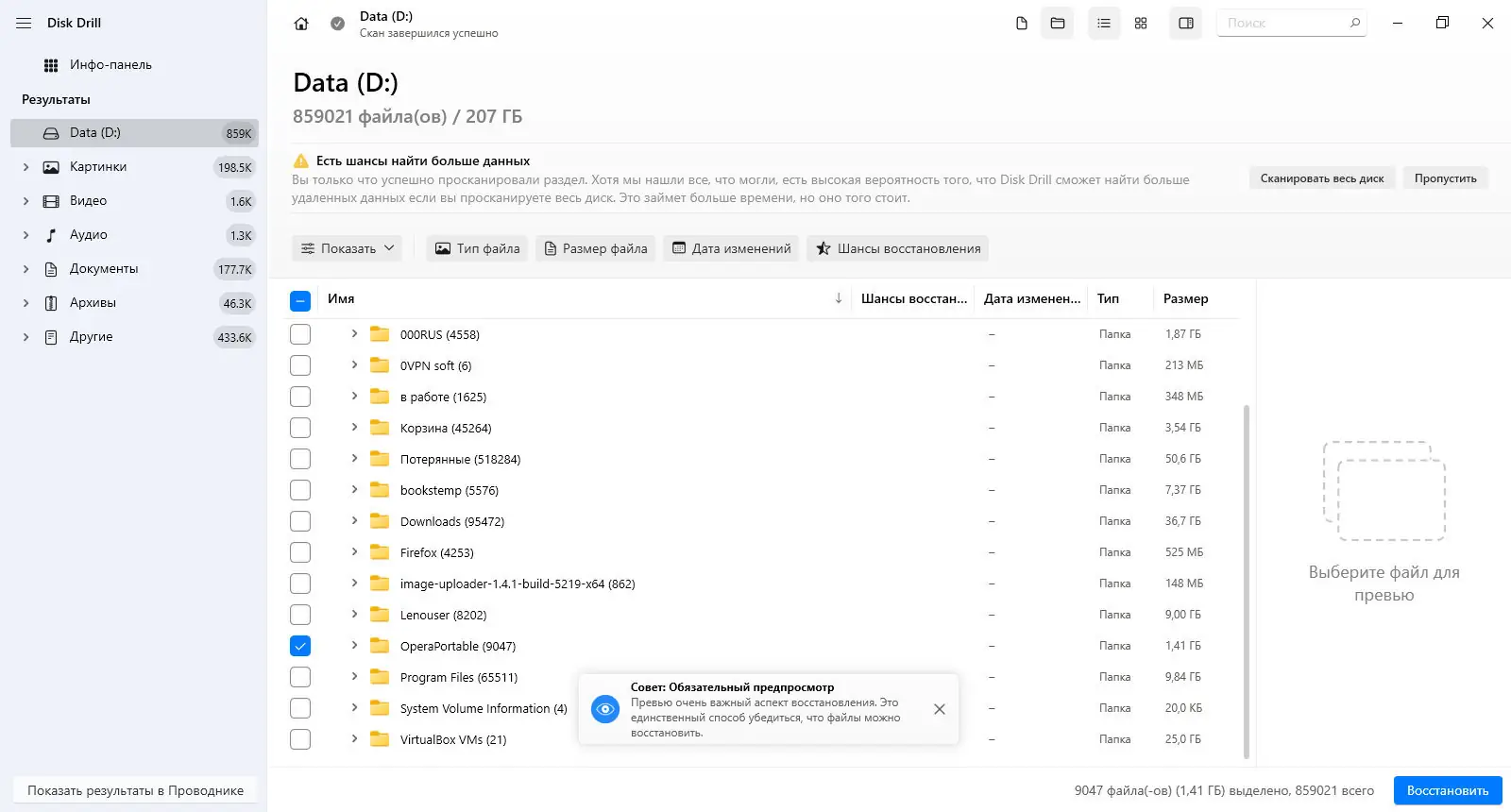Sort by the Имя column header

point(341,298)
